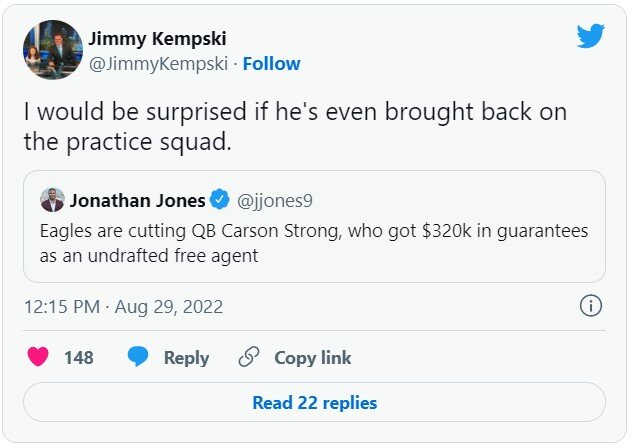The height and width of the screenshot is (448, 632).
Task: Open the Jimmy Kempski display name
Action: (158, 39)
